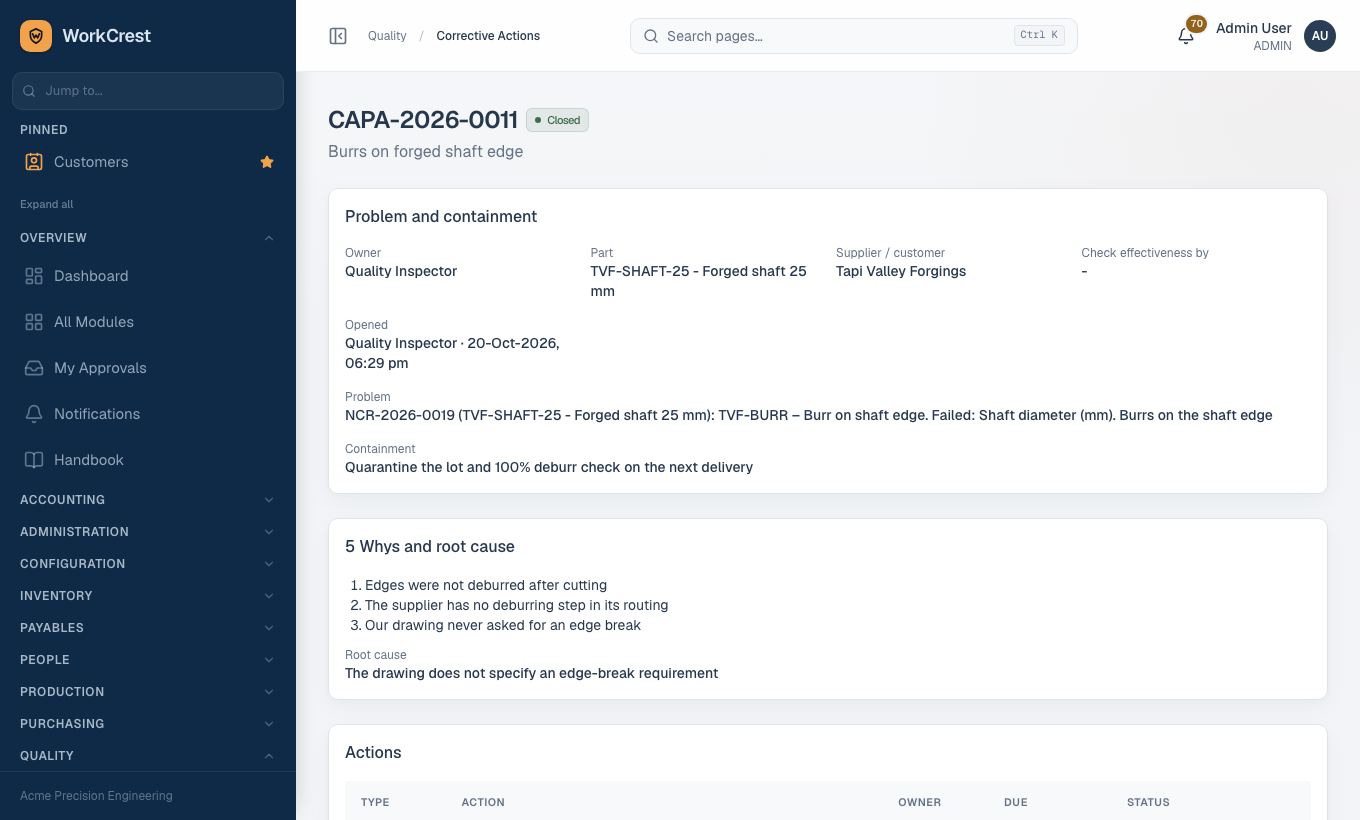Open All Modules page

[x=148, y=322]
